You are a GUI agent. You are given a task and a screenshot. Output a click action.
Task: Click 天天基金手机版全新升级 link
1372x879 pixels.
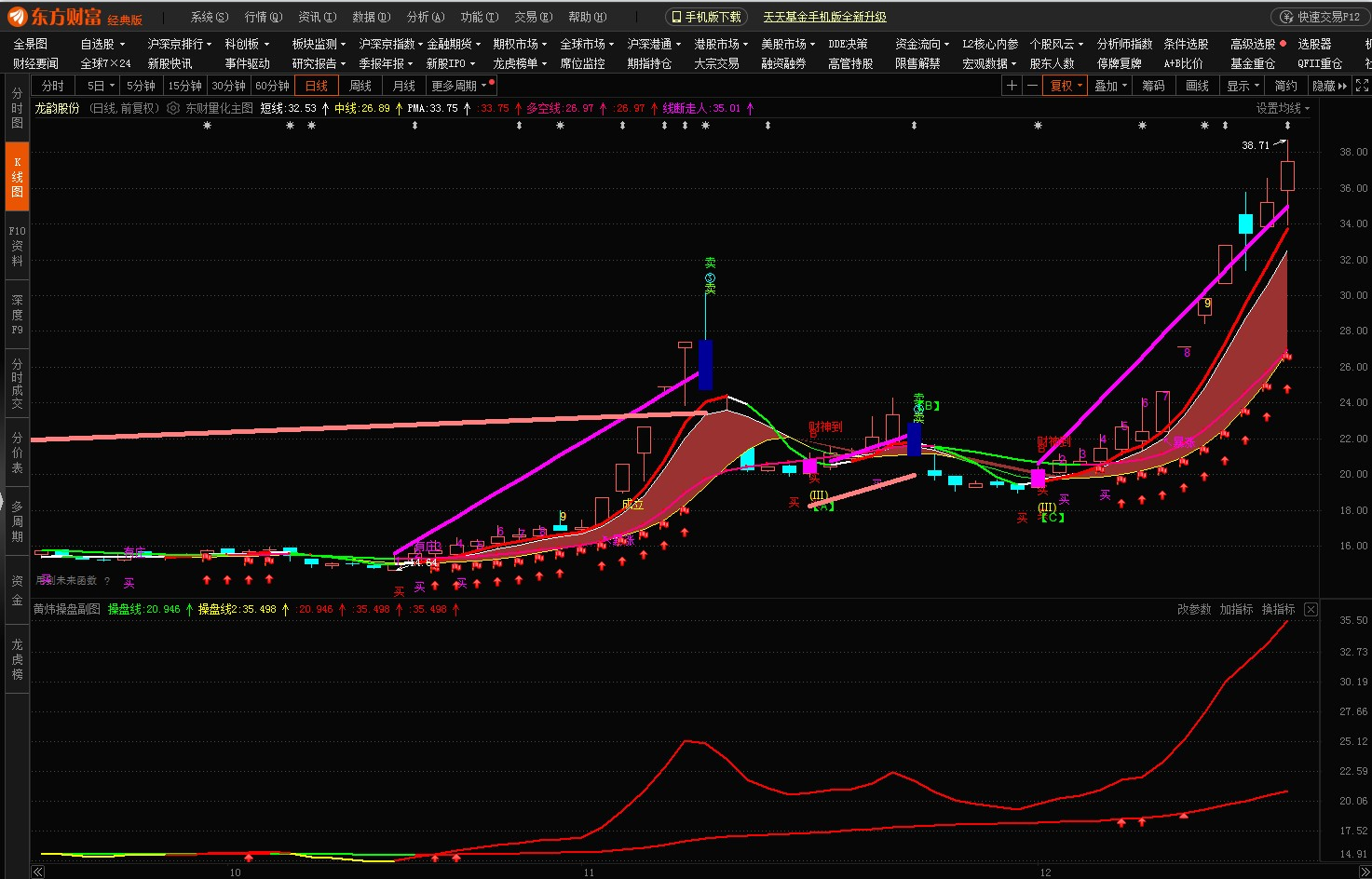click(824, 17)
